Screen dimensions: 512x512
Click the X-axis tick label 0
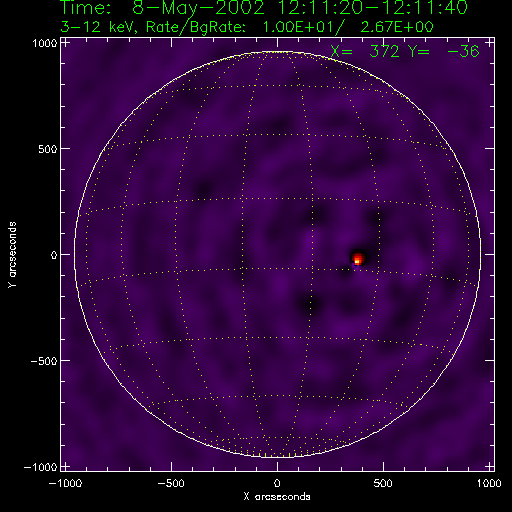(277, 483)
